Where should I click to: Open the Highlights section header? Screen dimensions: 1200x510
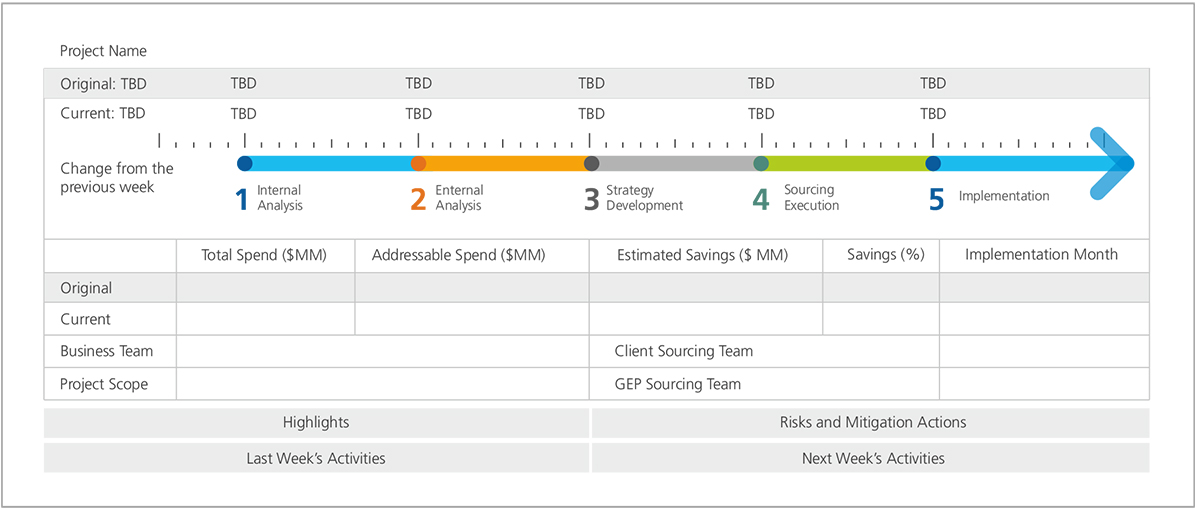point(316,422)
